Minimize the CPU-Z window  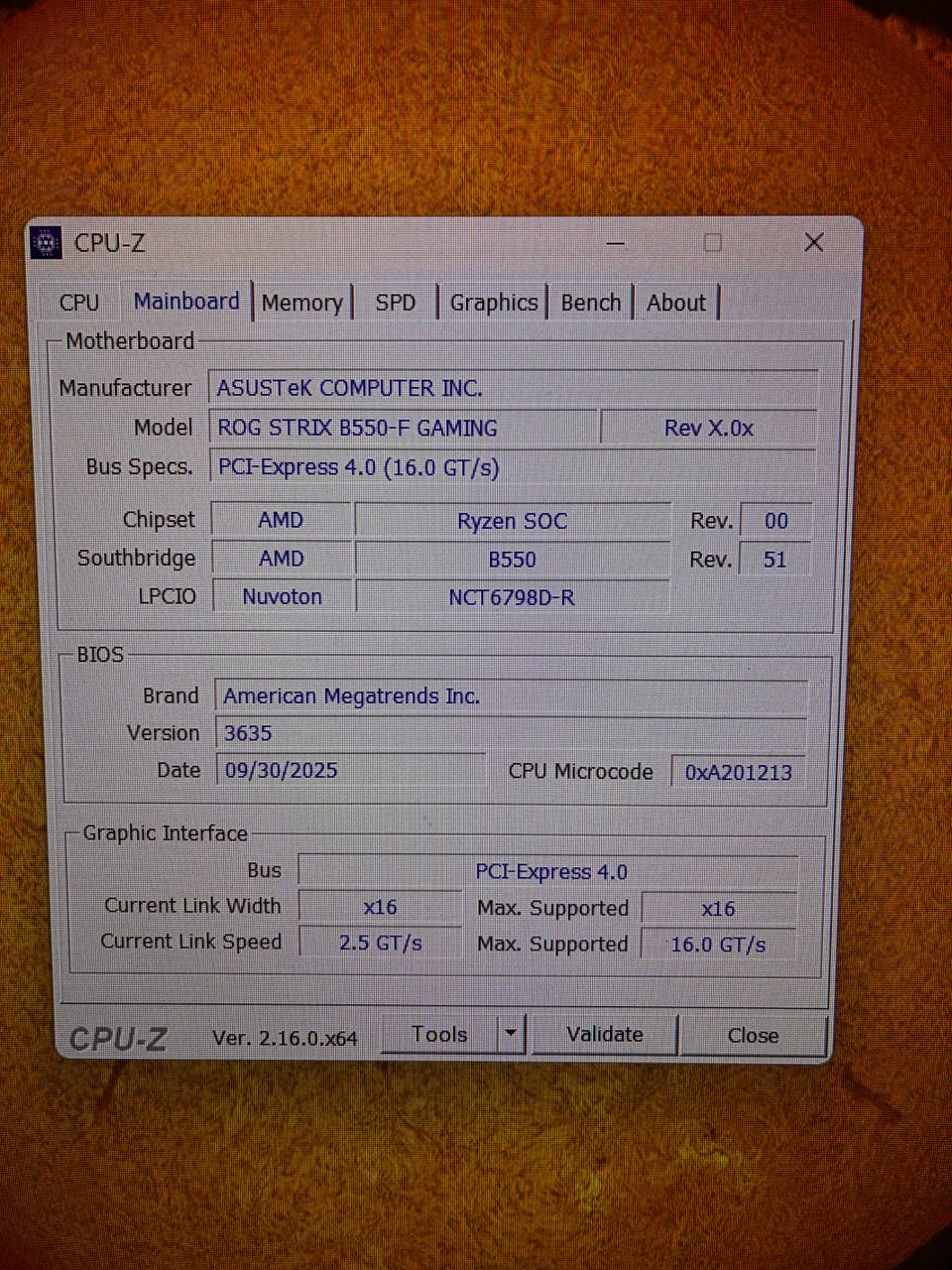click(x=615, y=242)
